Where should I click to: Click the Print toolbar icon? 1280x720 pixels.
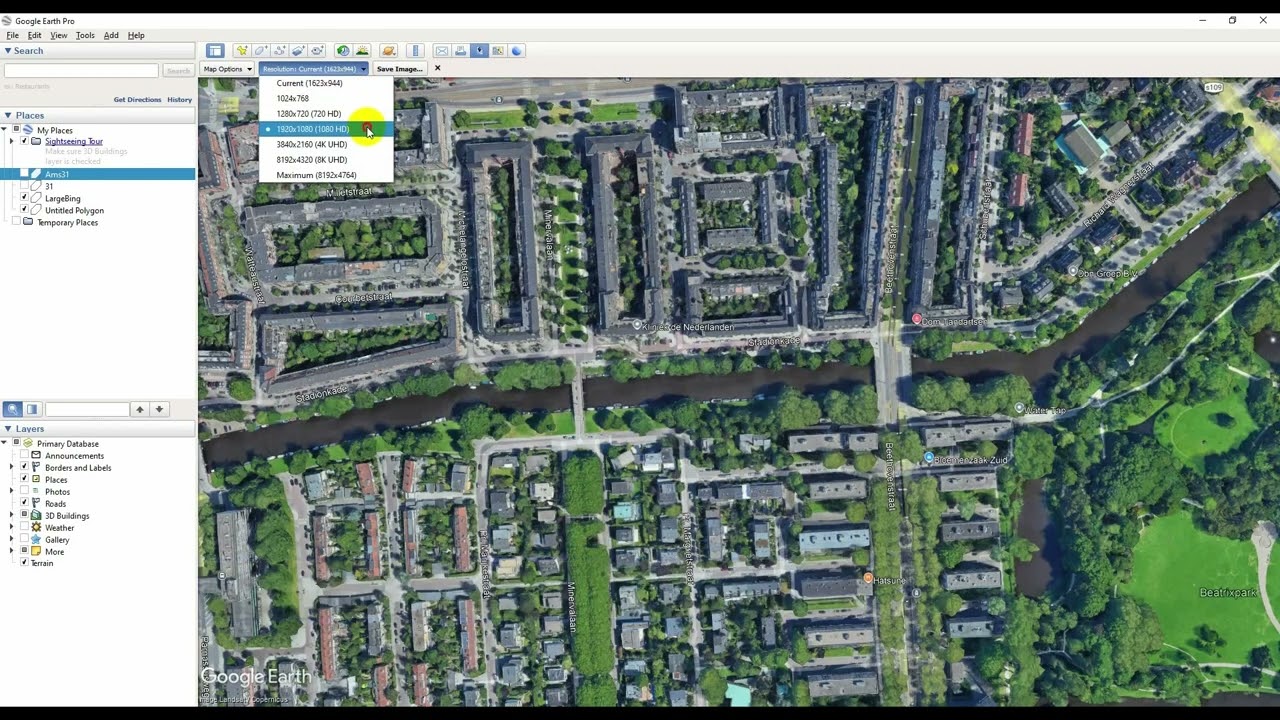pos(461,51)
